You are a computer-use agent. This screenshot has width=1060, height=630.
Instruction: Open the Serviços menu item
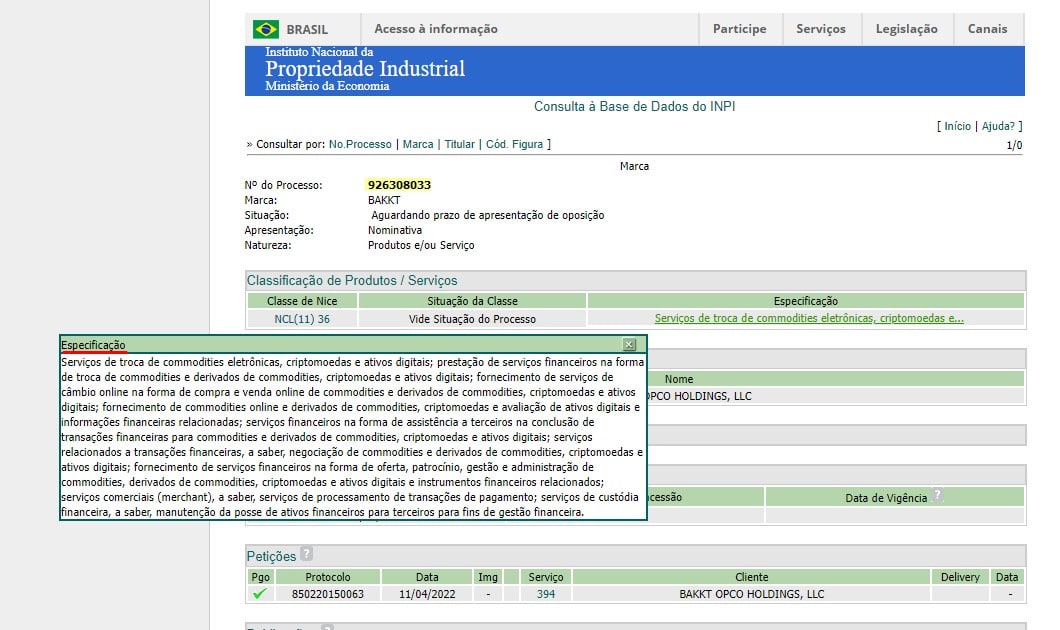point(821,29)
